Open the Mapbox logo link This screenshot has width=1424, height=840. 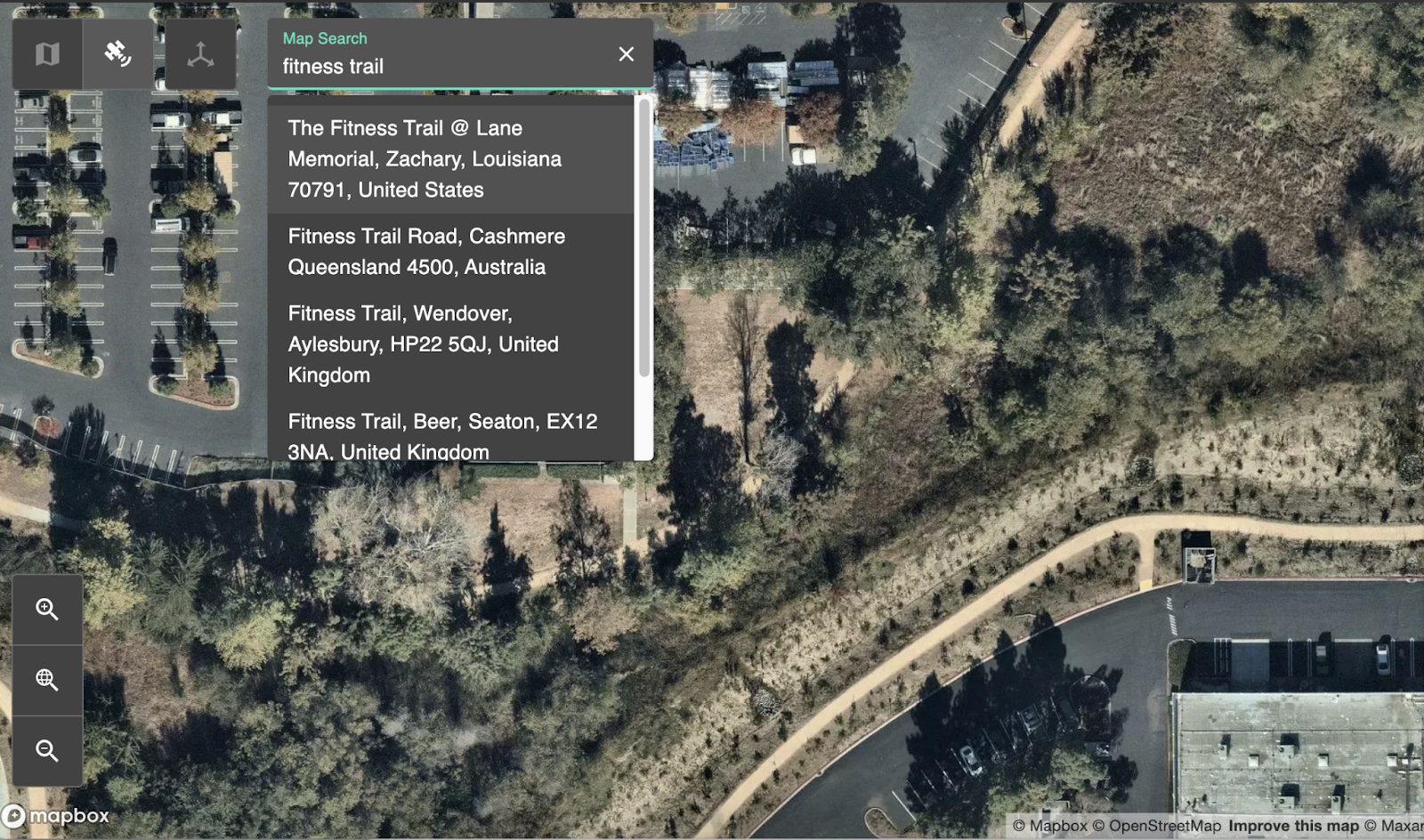click(55, 816)
